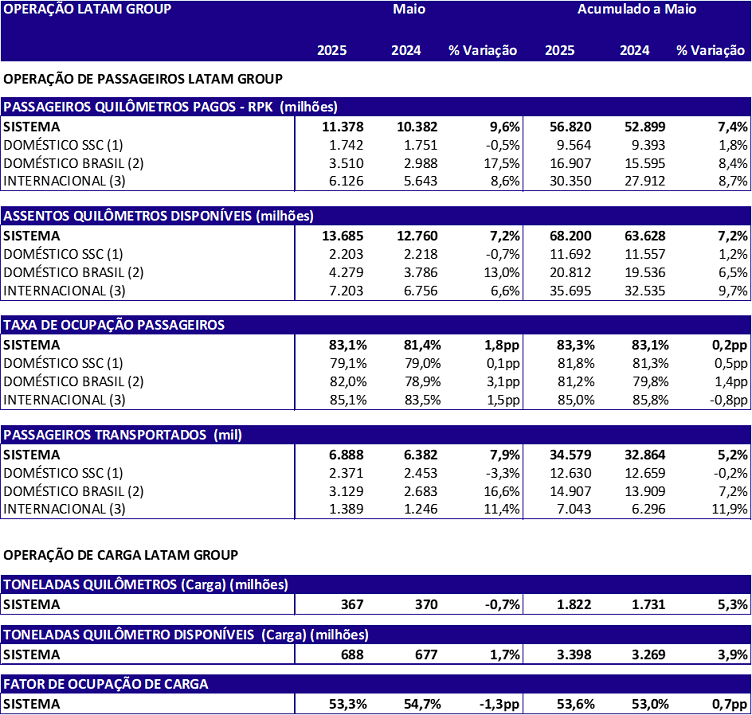This screenshot has width=752, height=715.
Task: Click passengers Doméstico Brasil accumulated 14.907
Action: pos(570,492)
